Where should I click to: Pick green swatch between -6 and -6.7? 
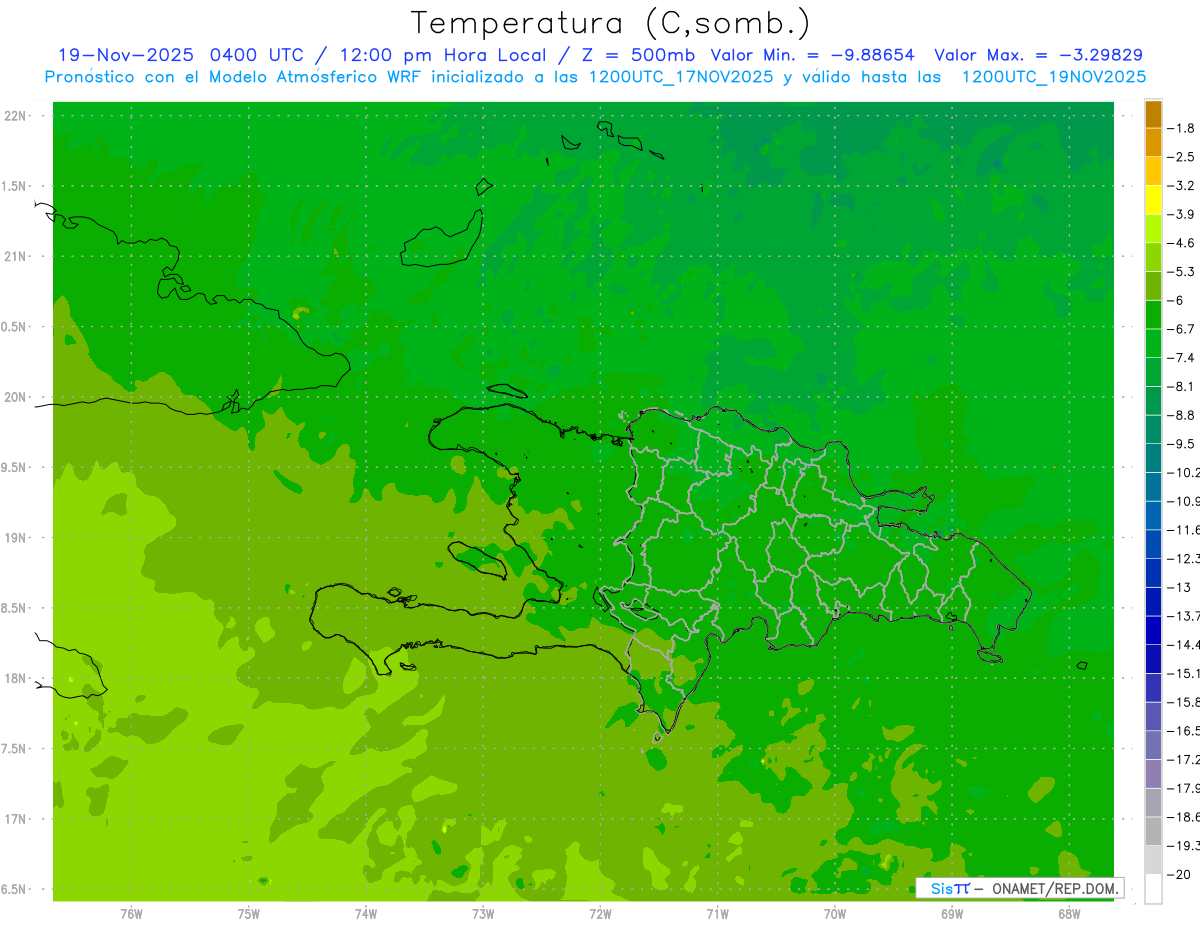[x=1153, y=314]
